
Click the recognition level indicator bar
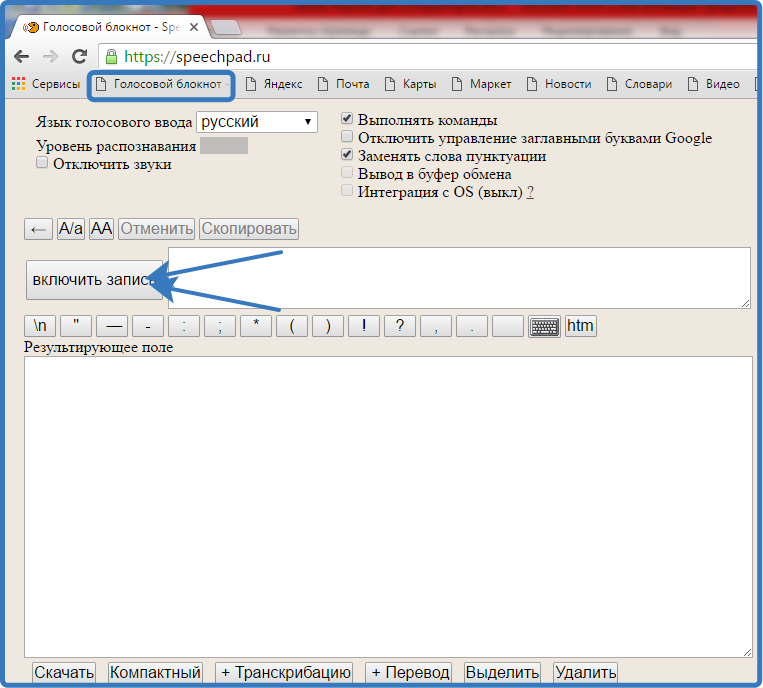(x=224, y=145)
